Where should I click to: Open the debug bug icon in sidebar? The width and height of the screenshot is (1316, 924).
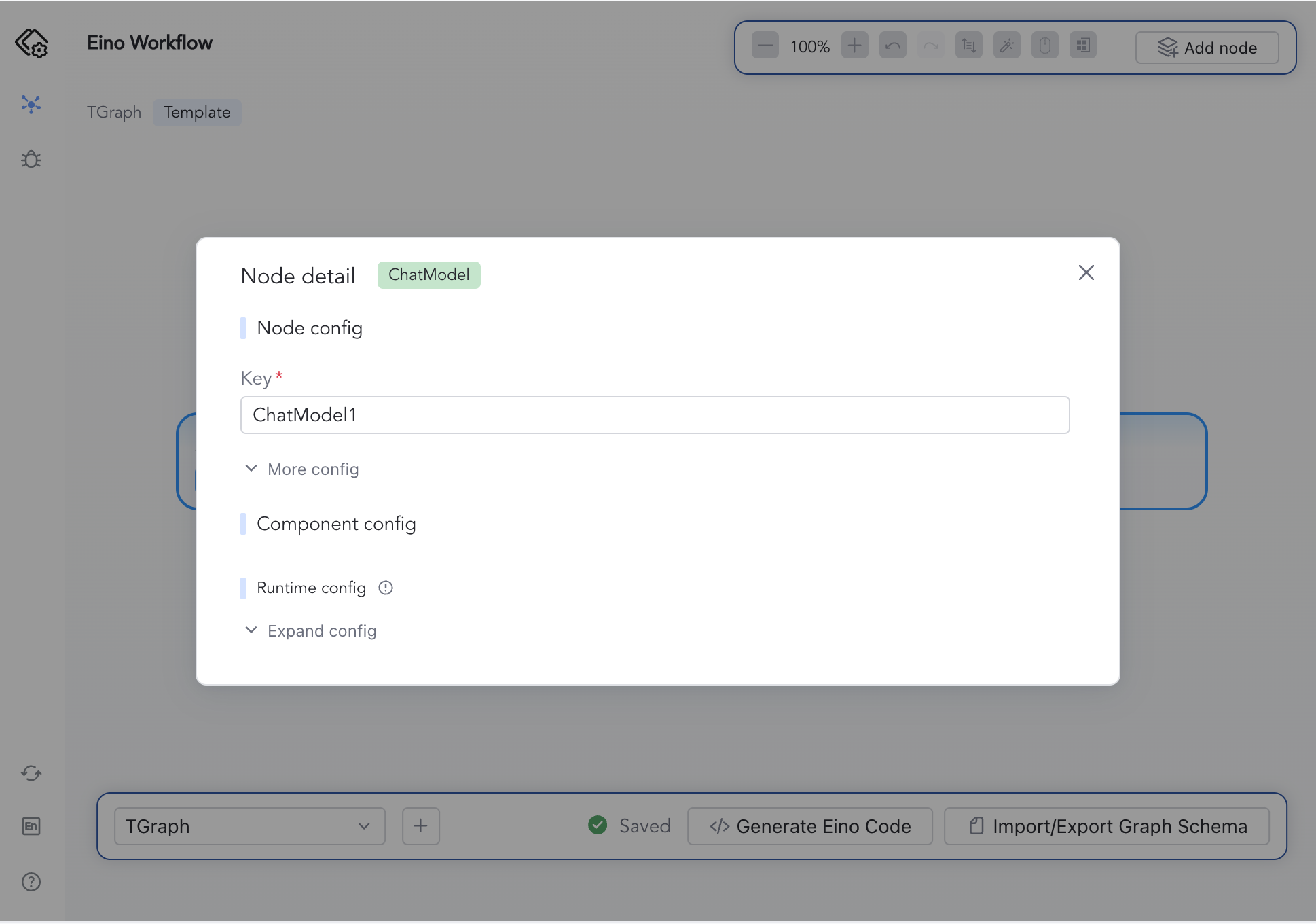[x=31, y=160]
